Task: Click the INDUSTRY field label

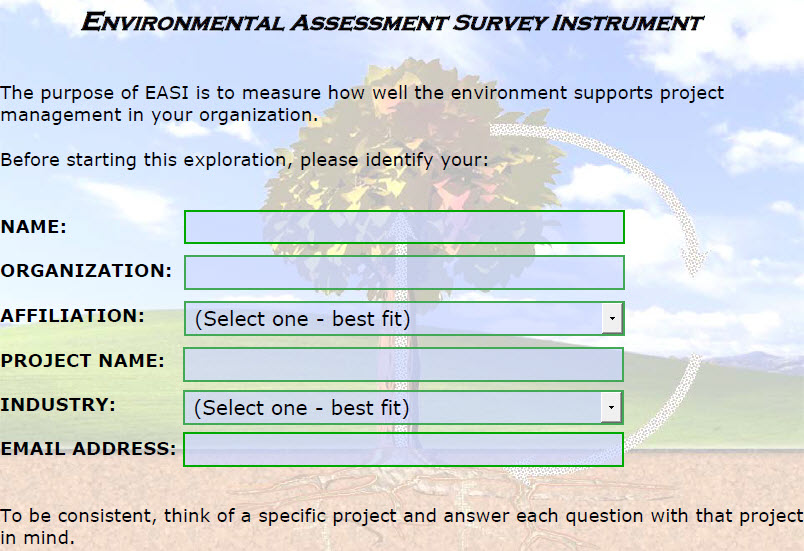Action: tap(58, 405)
